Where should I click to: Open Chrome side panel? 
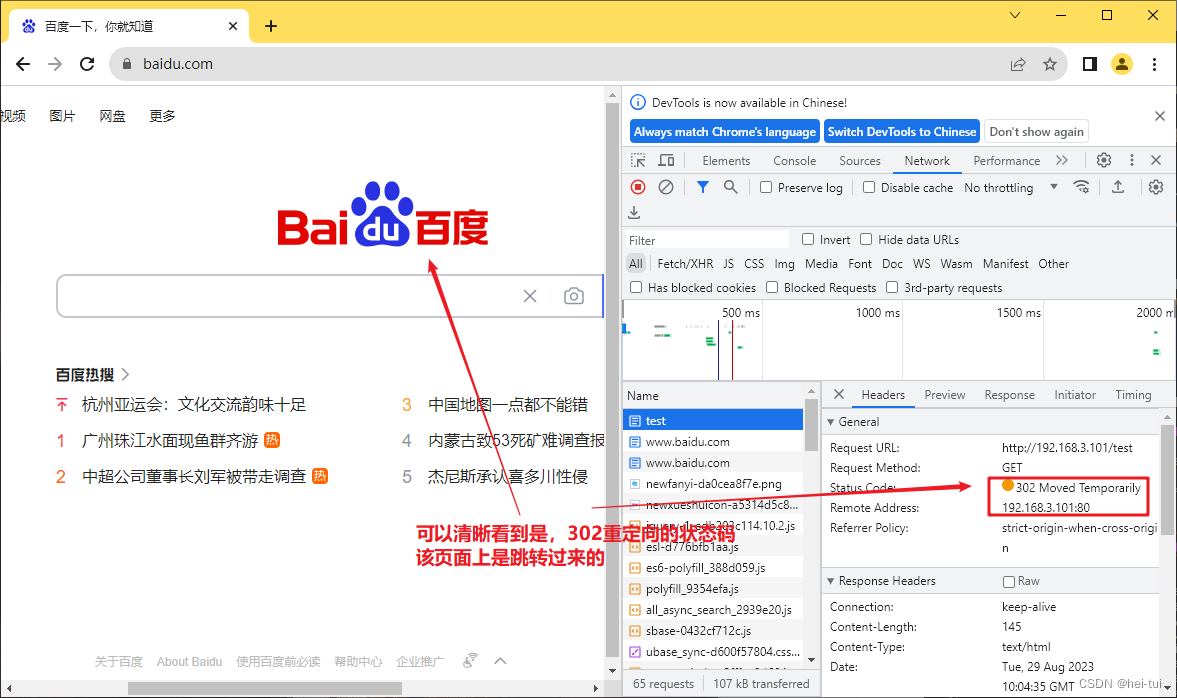point(1090,65)
